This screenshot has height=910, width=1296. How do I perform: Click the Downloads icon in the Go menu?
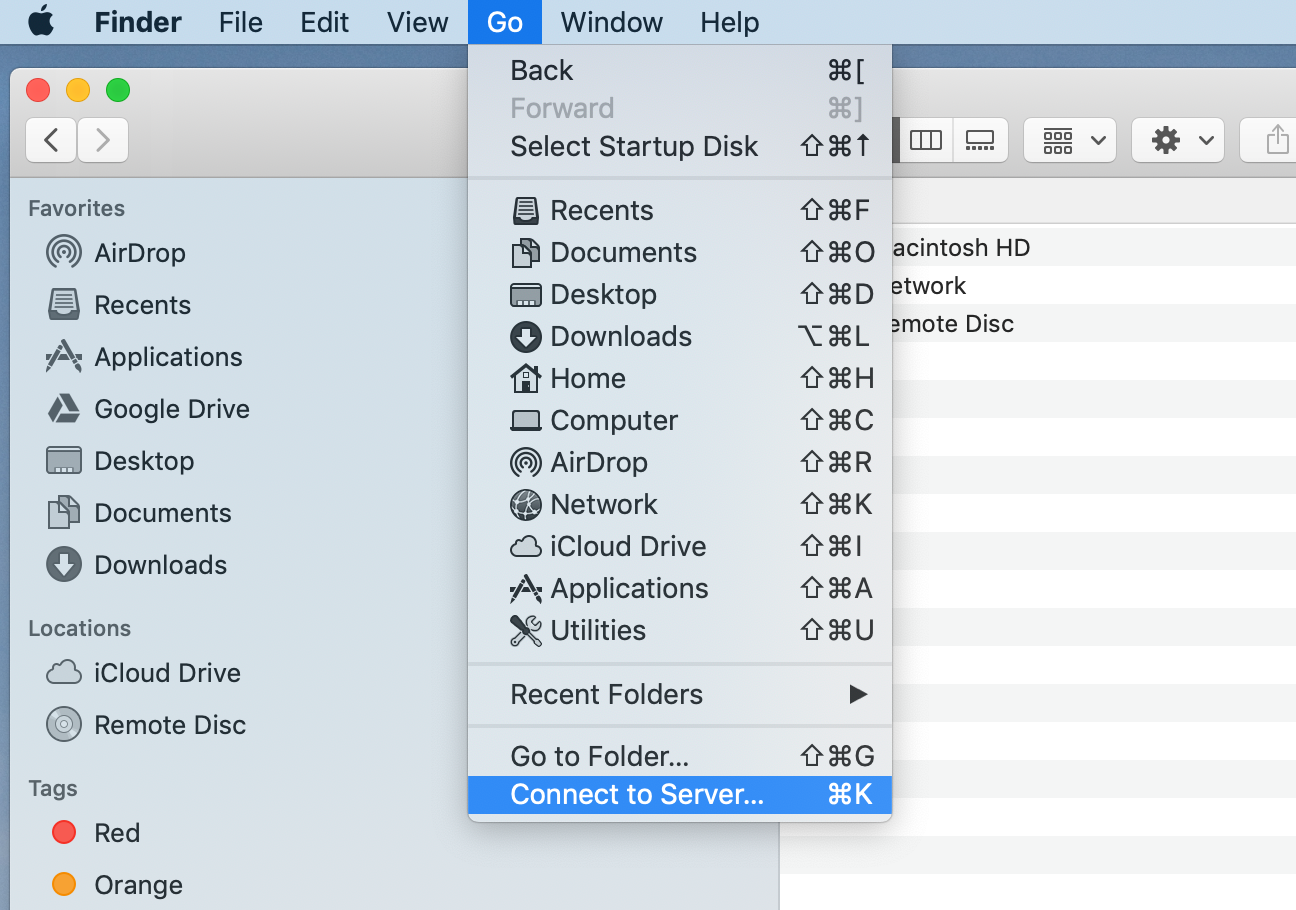(x=526, y=336)
